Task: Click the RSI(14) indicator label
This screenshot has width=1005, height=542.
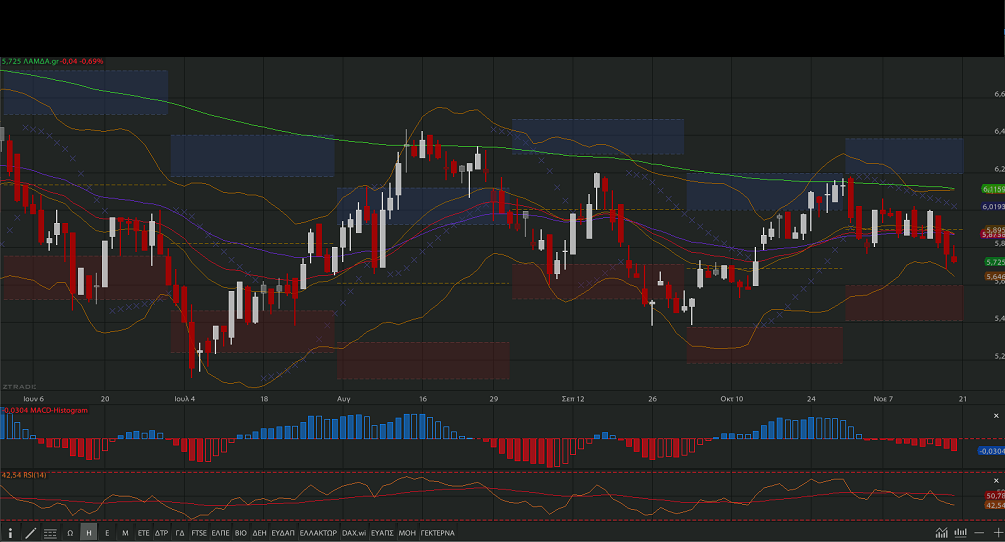Action: click(24, 475)
